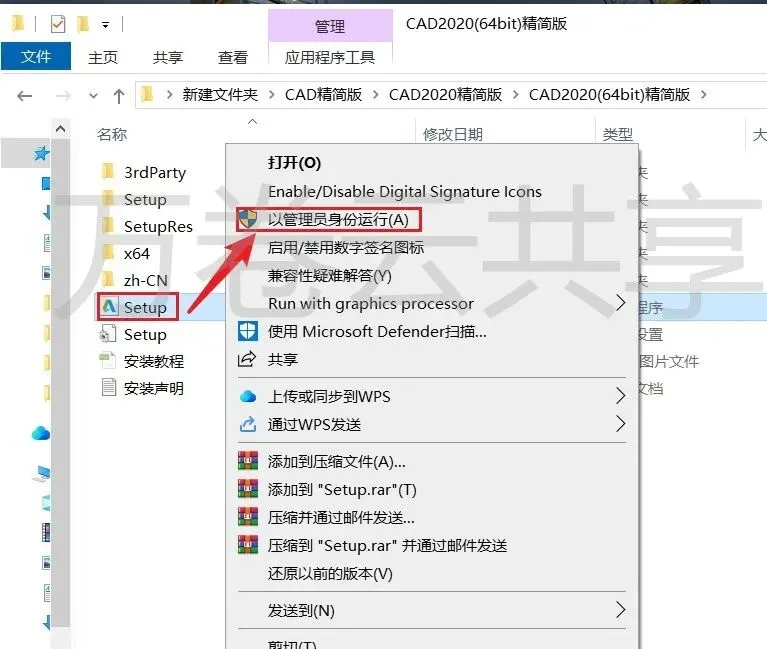Select the 3rdParty folder
The height and width of the screenshot is (649, 767).
[x=155, y=173]
